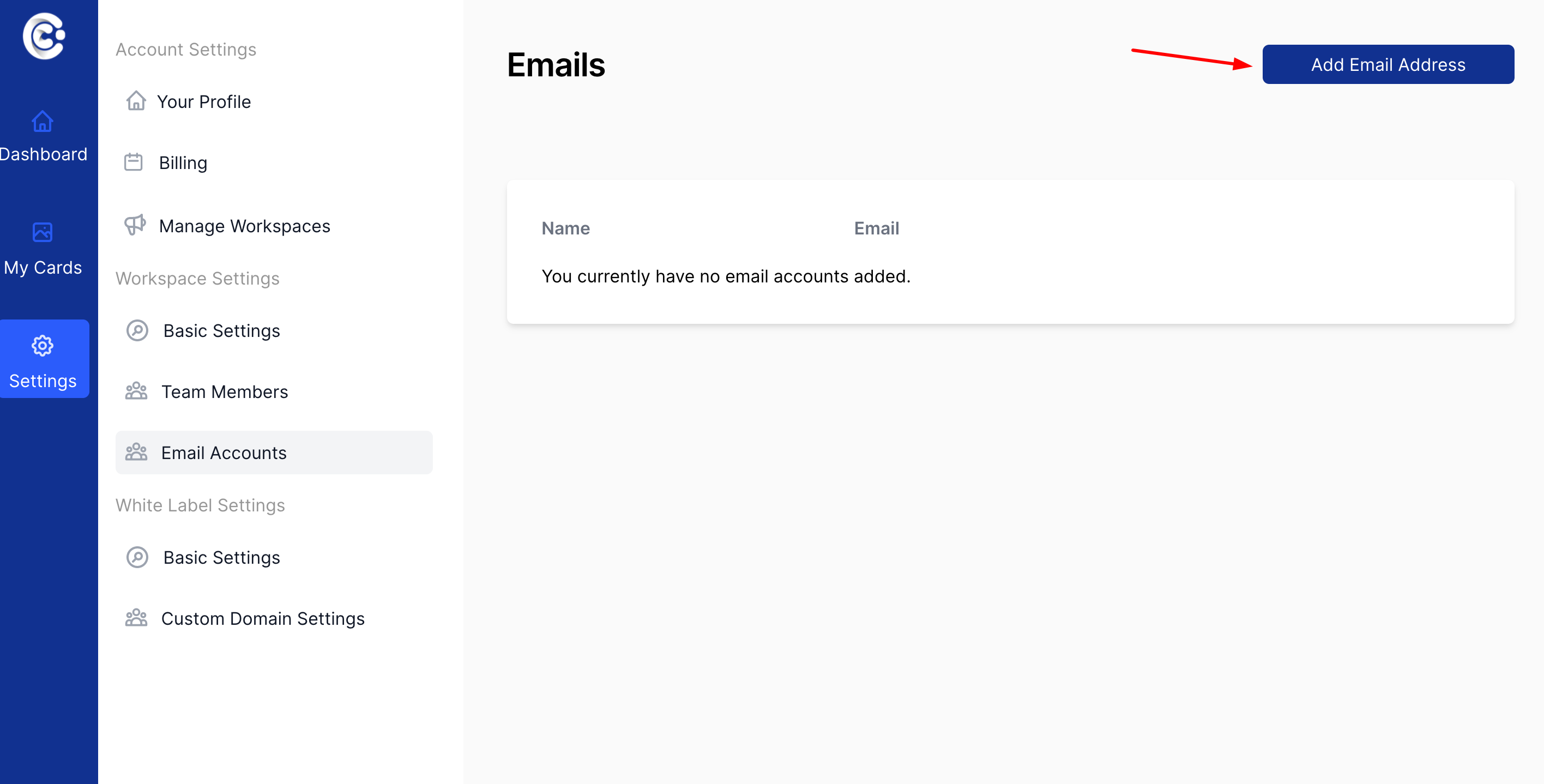Select the My Cards image icon

click(43, 233)
